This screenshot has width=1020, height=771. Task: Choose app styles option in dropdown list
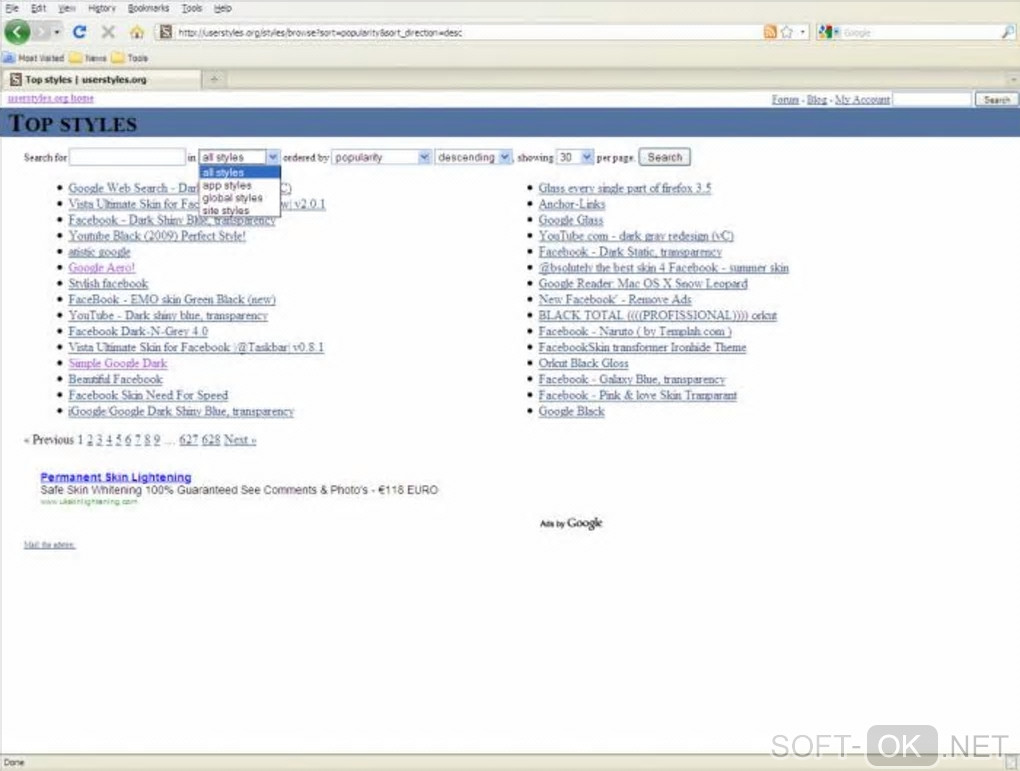click(x=240, y=185)
